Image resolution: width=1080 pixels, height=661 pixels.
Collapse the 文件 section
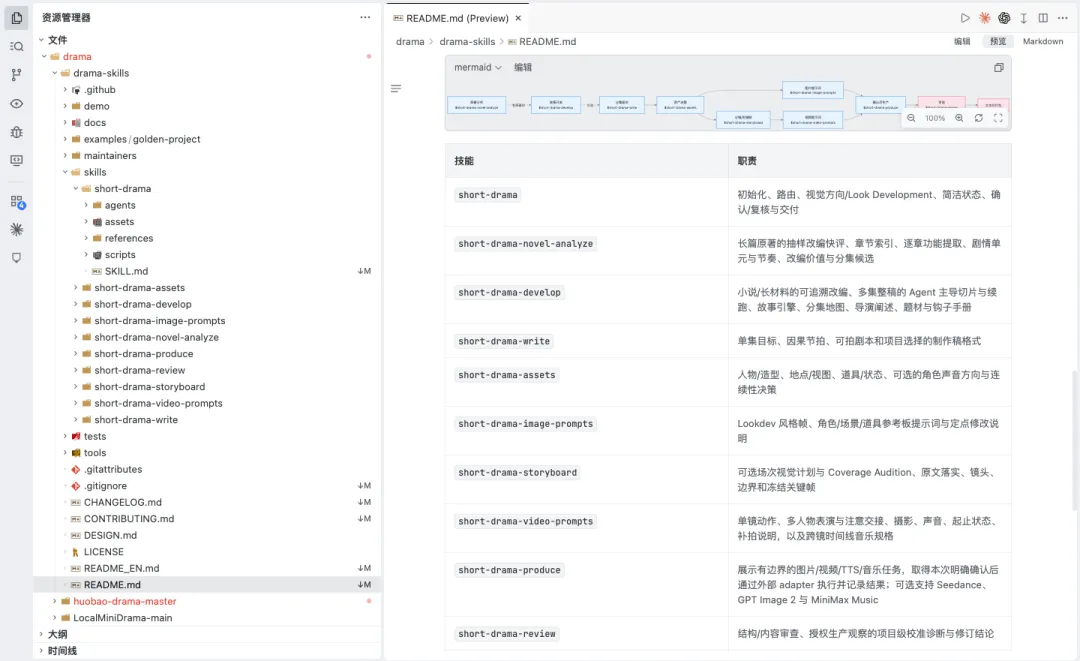41,40
